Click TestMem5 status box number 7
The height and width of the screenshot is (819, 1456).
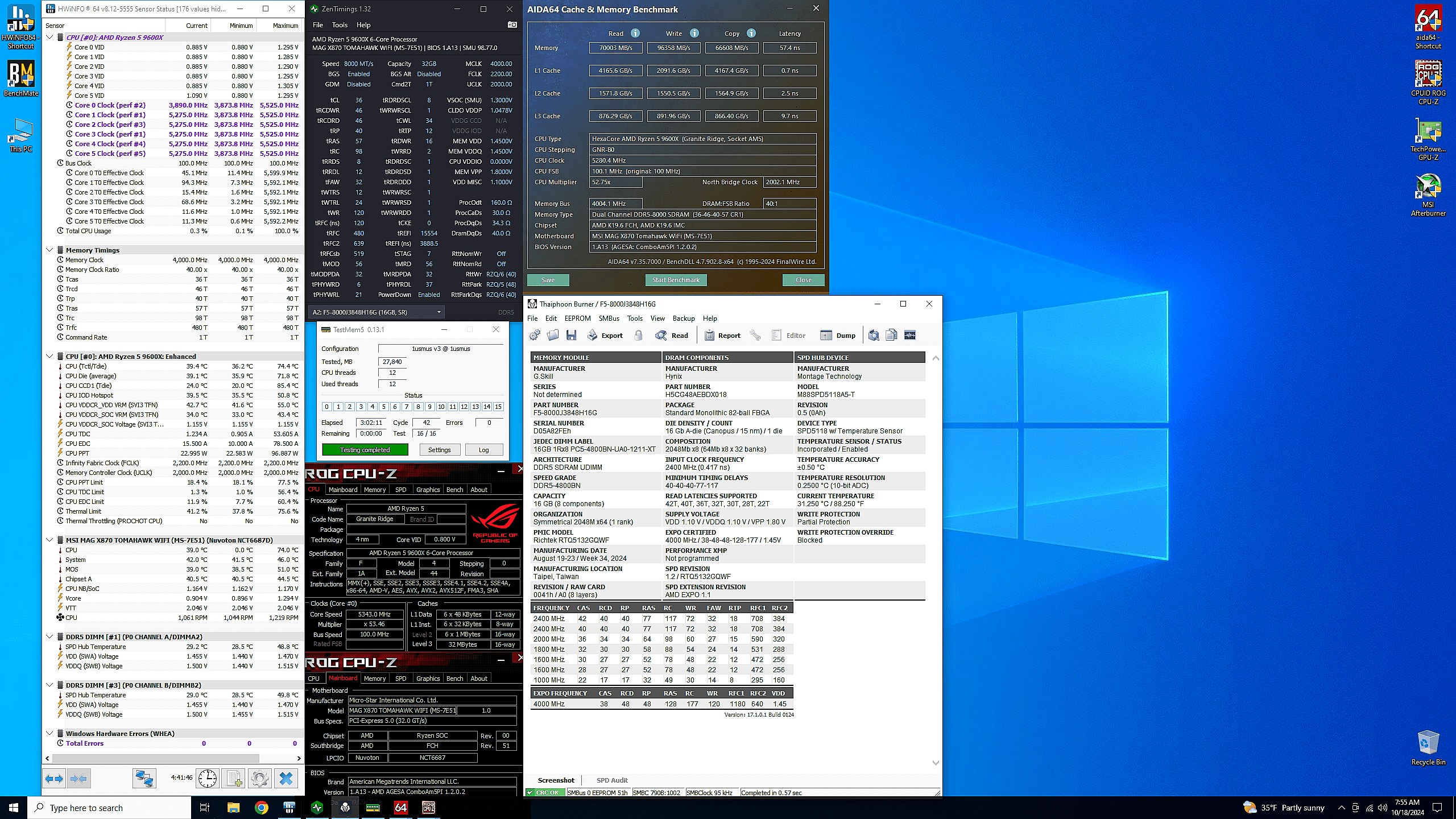[407, 407]
